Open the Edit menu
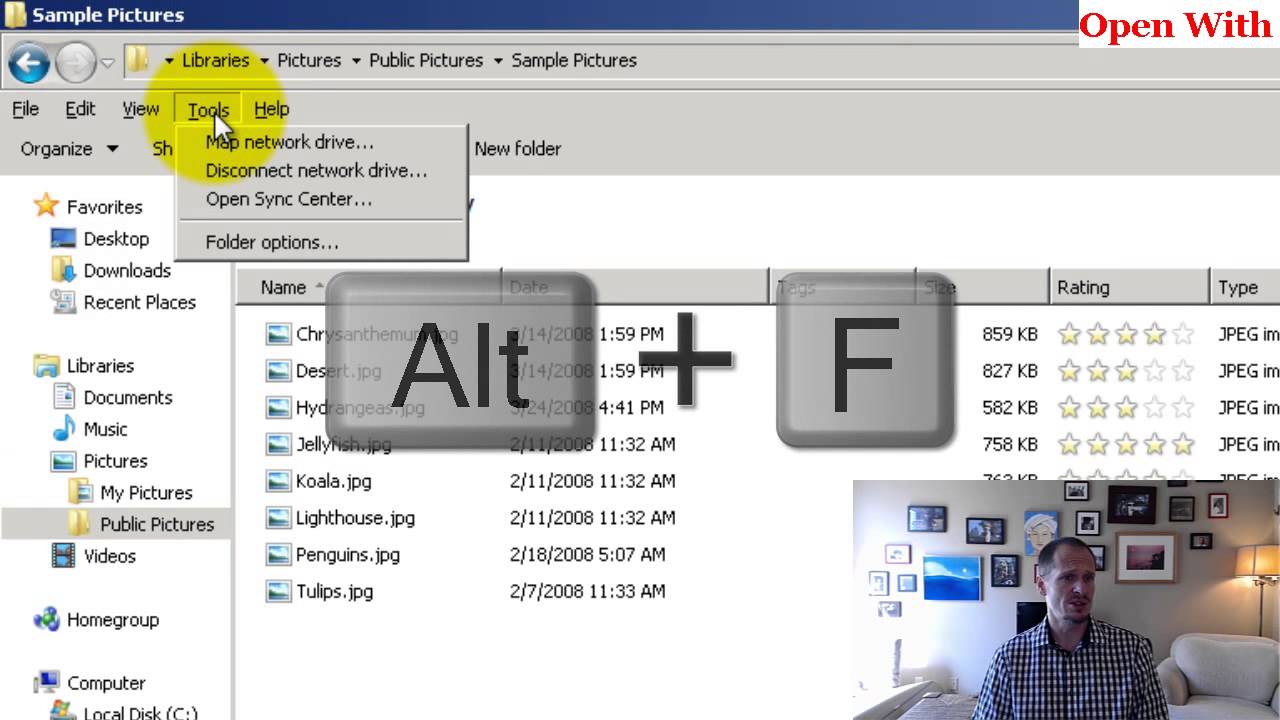The height and width of the screenshot is (720, 1280). [80, 109]
